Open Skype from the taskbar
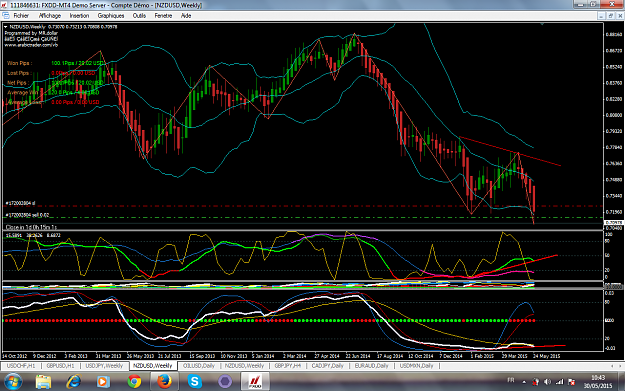The height and width of the screenshot is (391, 625). pyautogui.click(x=195, y=381)
